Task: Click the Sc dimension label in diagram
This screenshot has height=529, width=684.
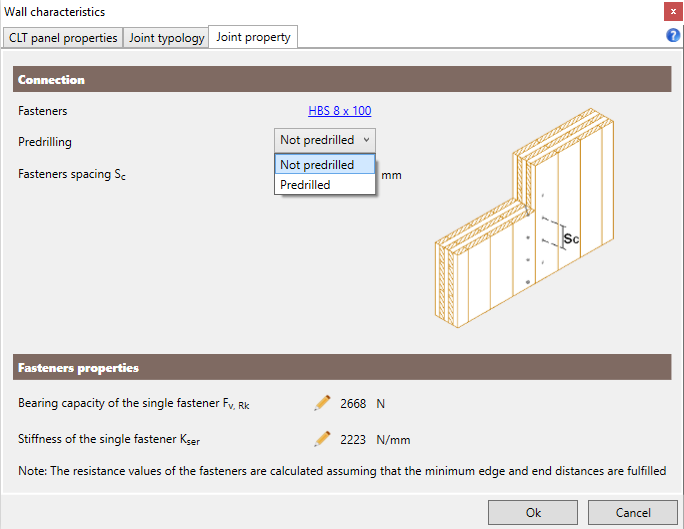Action: [571, 239]
